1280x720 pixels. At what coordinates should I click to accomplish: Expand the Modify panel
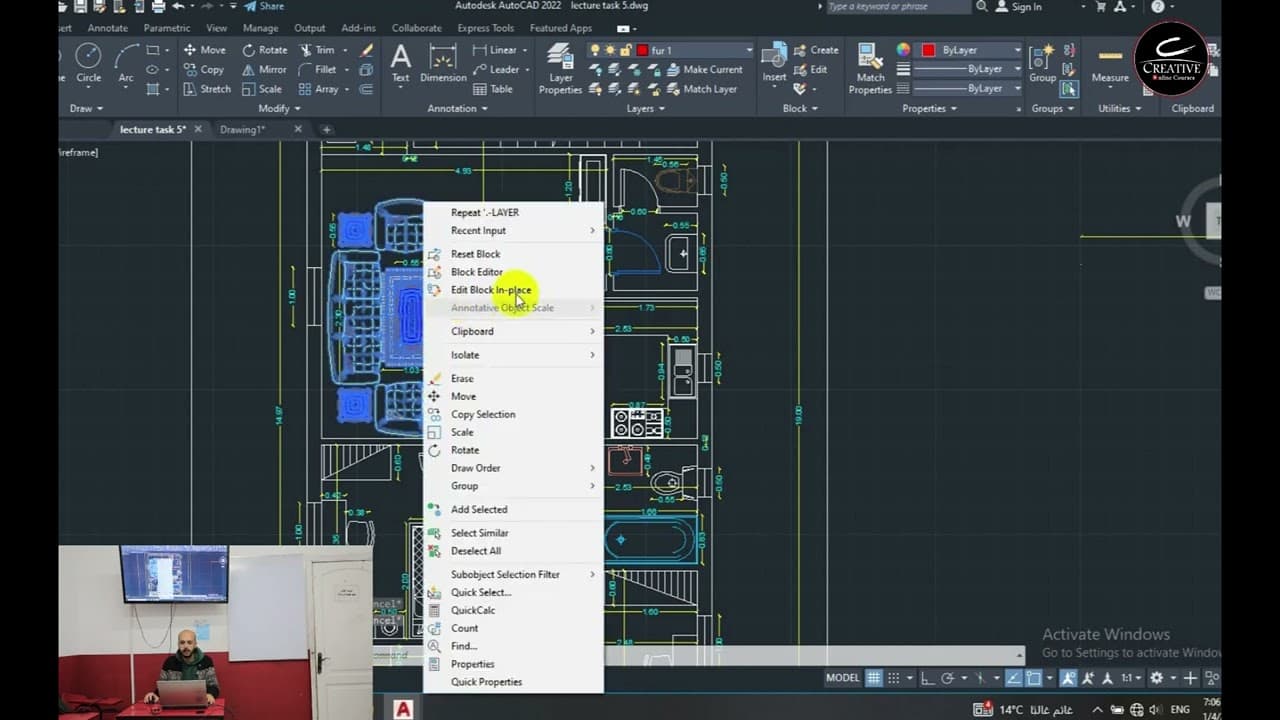pyautogui.click(x=279, y=108)
